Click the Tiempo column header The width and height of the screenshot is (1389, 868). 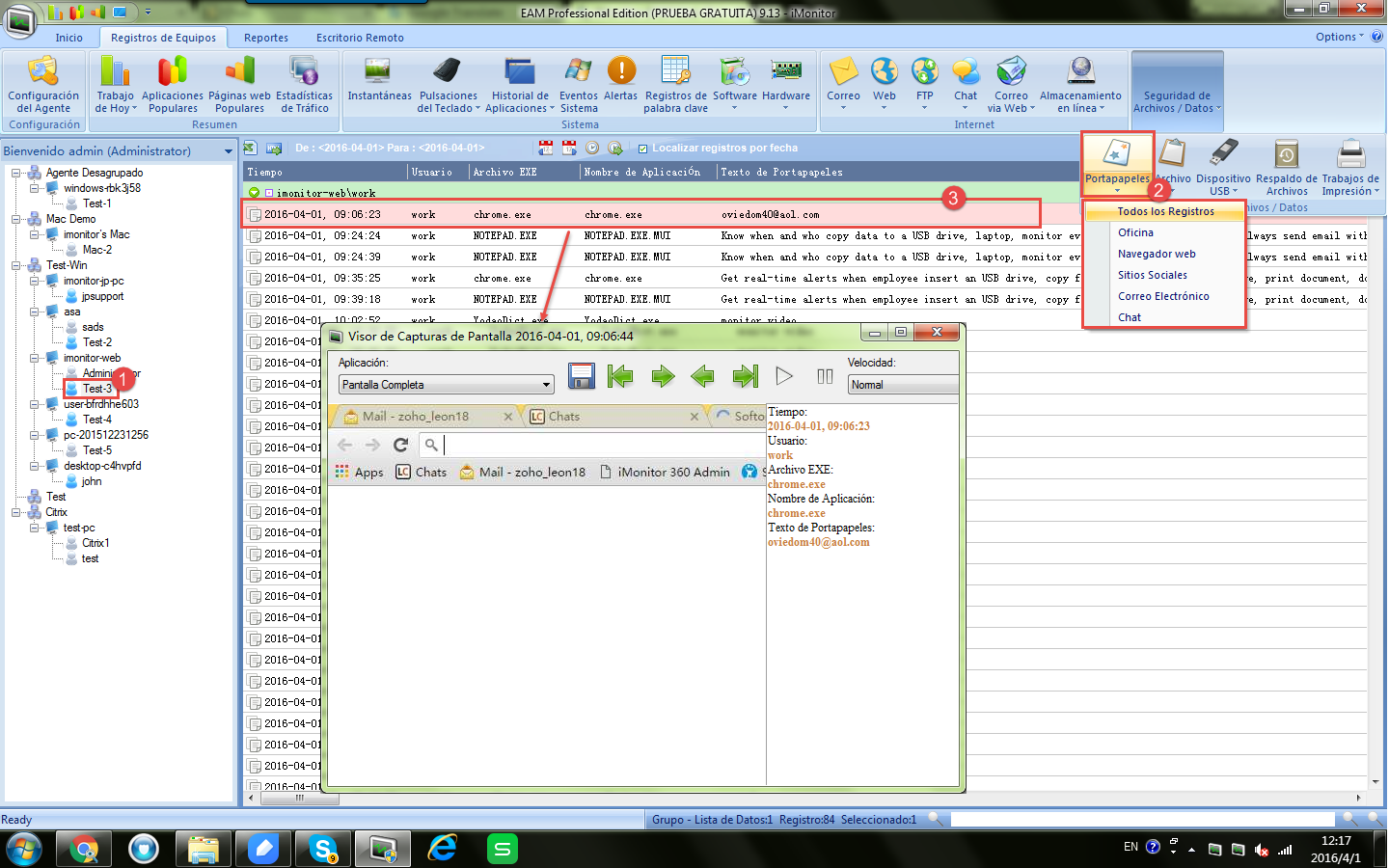(265, 172)
